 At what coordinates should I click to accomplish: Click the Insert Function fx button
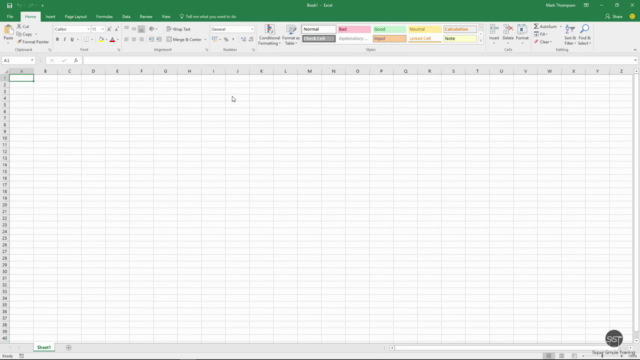(x=76, y=60)
